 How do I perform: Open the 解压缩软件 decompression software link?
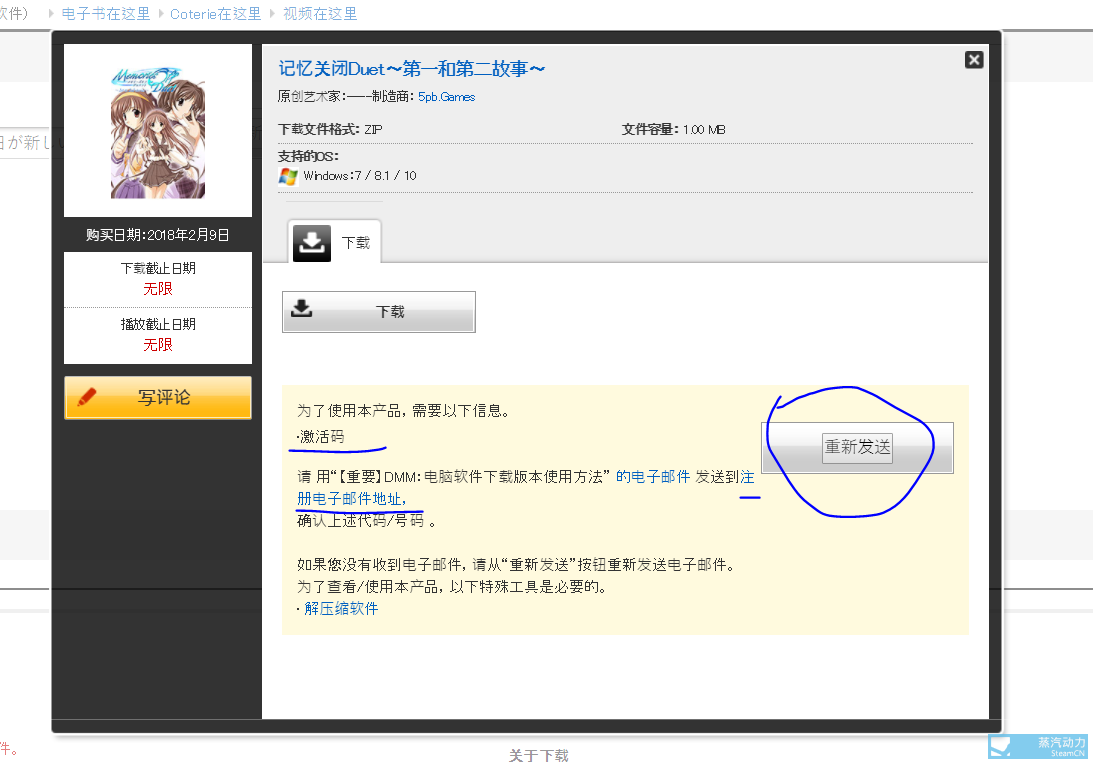[x=341, y=609]
